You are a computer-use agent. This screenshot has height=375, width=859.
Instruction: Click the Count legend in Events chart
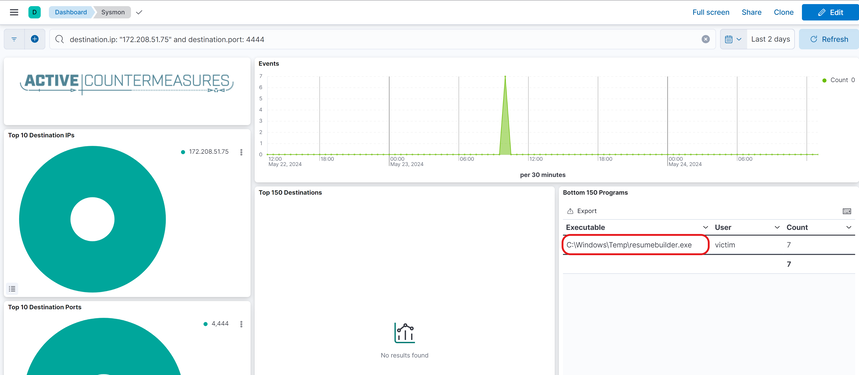(838, 80)
